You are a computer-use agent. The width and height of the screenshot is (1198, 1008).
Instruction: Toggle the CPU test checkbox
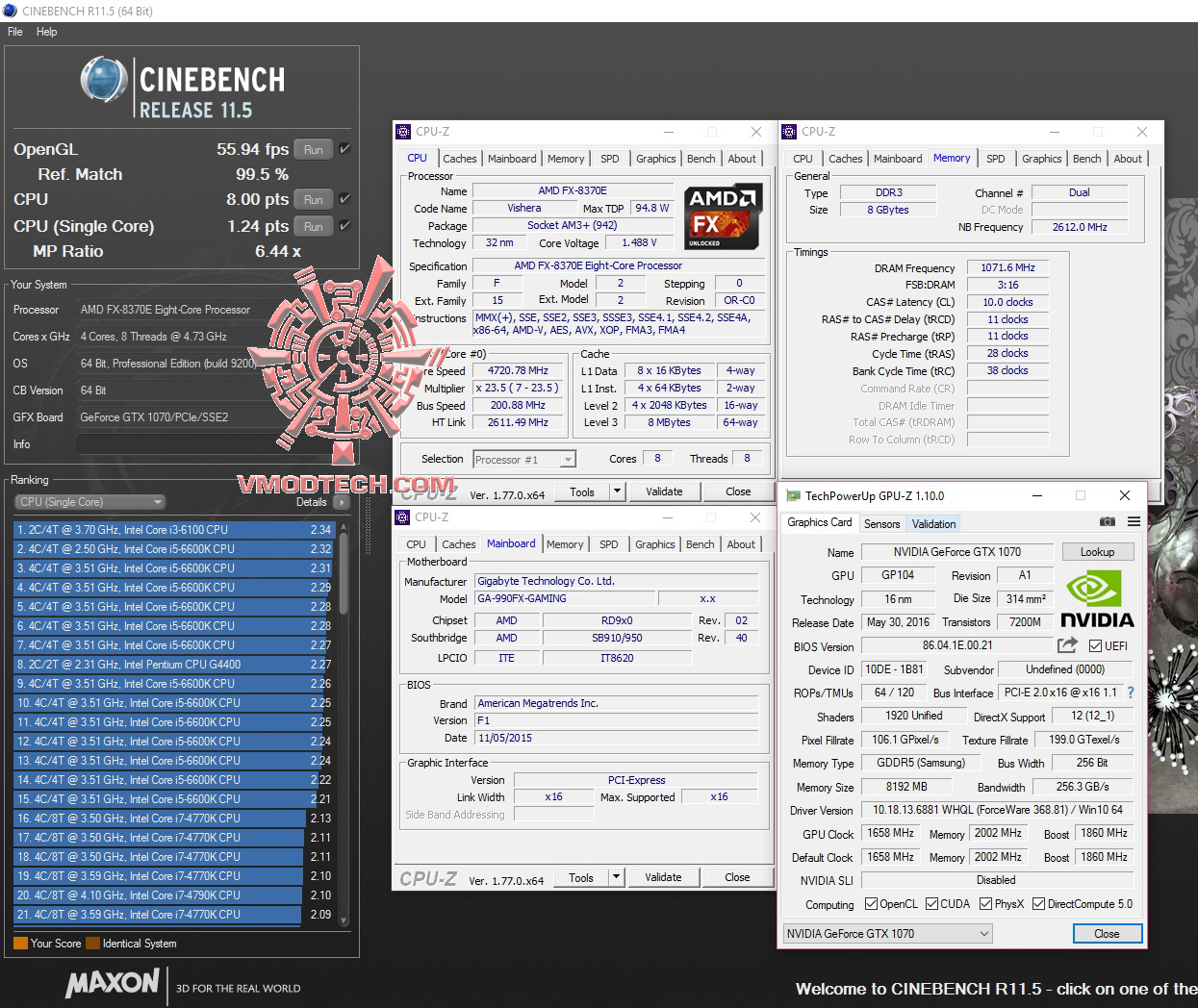(x=345, y=199)
